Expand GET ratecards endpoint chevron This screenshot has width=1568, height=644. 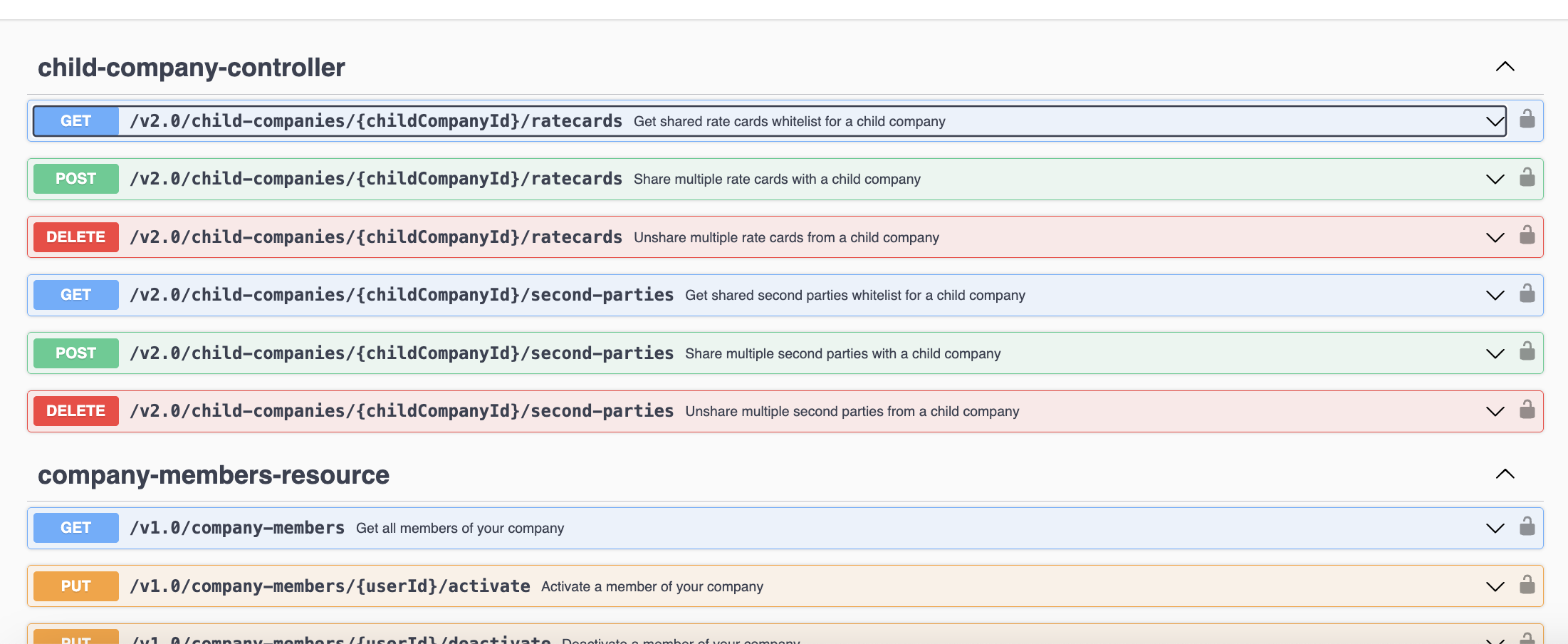(1495, 121)
